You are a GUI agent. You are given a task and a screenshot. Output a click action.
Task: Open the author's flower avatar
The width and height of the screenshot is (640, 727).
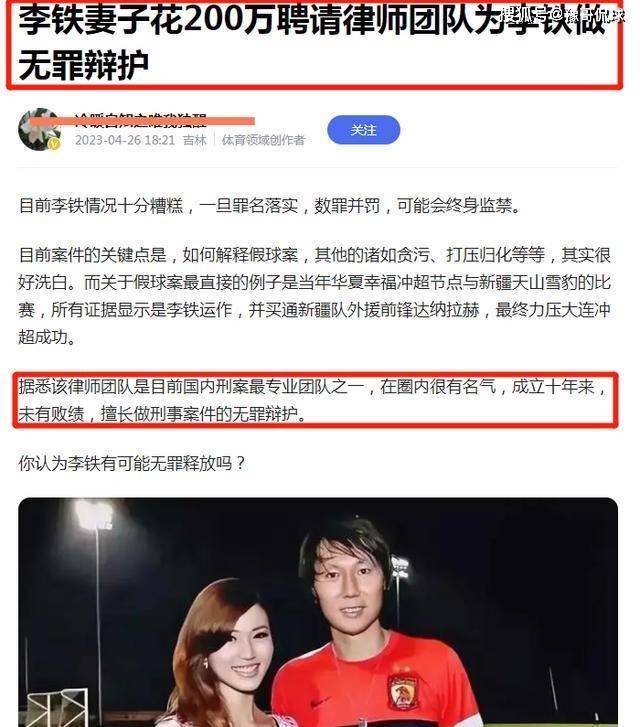[39, 129]
